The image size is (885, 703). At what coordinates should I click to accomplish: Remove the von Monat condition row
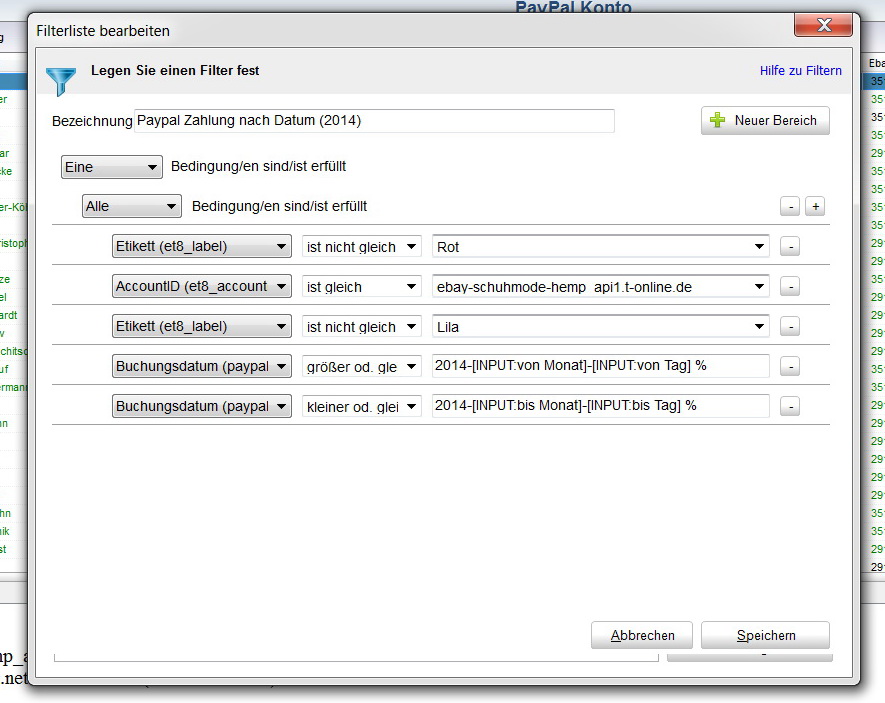point(790,367)
